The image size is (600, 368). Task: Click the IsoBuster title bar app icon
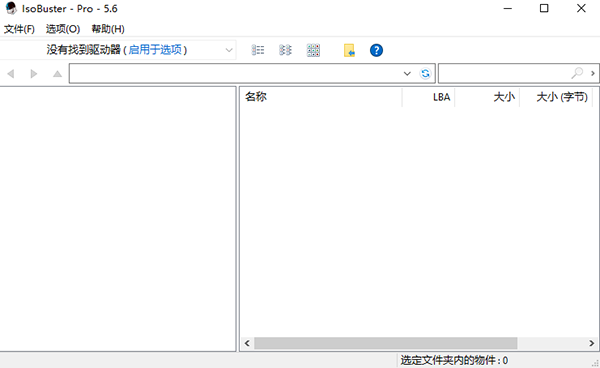(11, 8)
